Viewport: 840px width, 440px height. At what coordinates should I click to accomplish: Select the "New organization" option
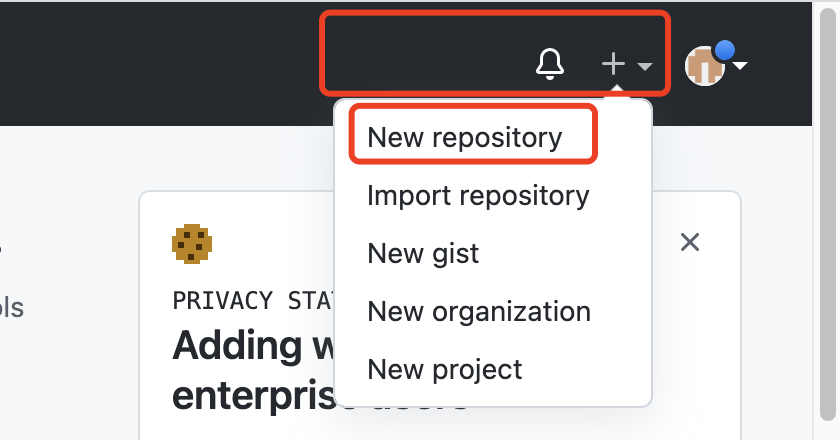[479, 311]
